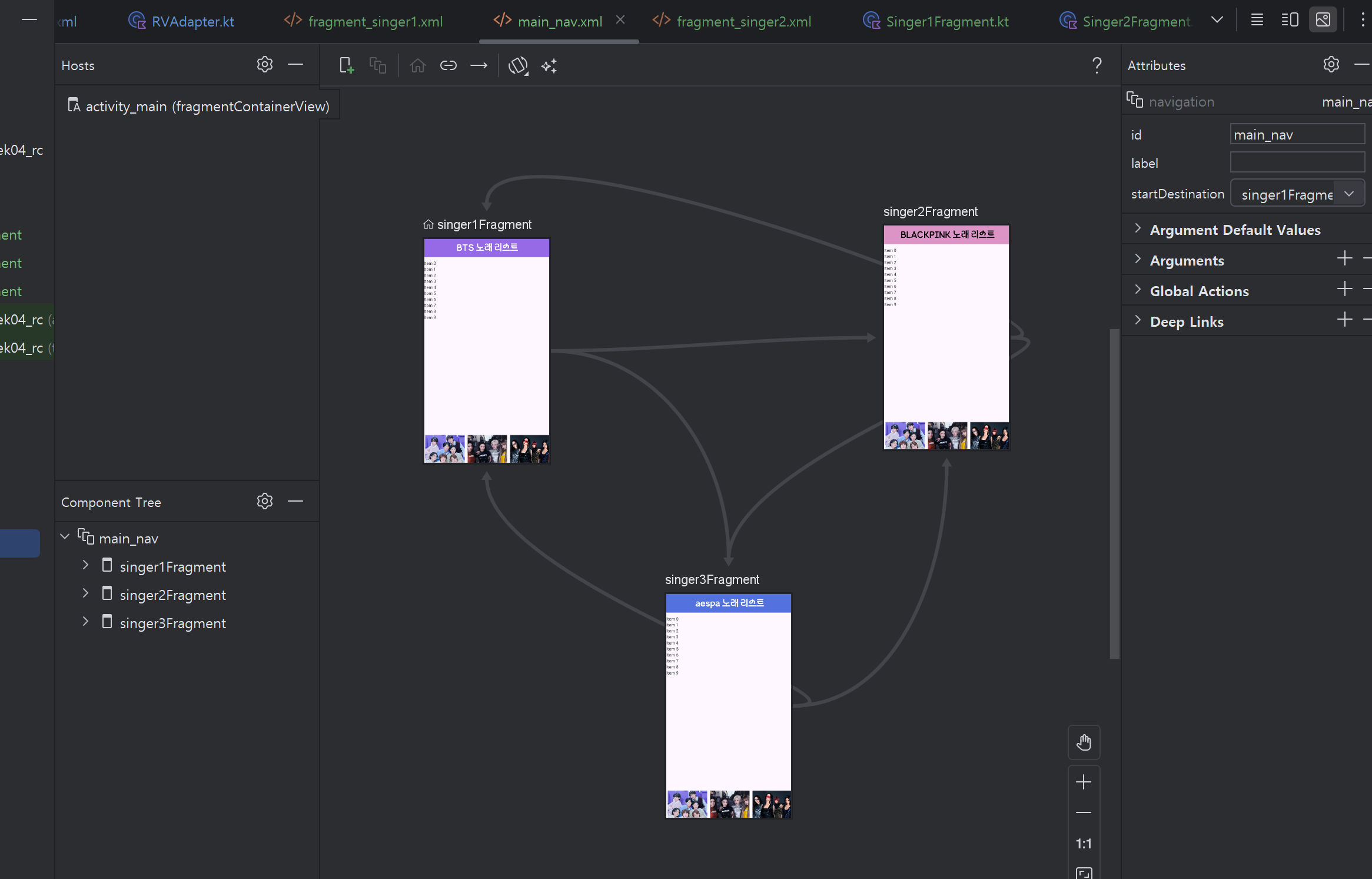Click the New Destination icon
The width and height of the screenshot is (1372, 879).
point(347,65)
